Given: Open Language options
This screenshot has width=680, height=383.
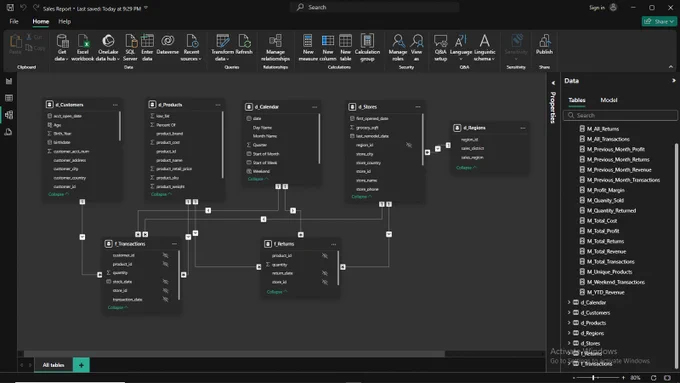Looking at the screenshot, I should coord(461,48).
